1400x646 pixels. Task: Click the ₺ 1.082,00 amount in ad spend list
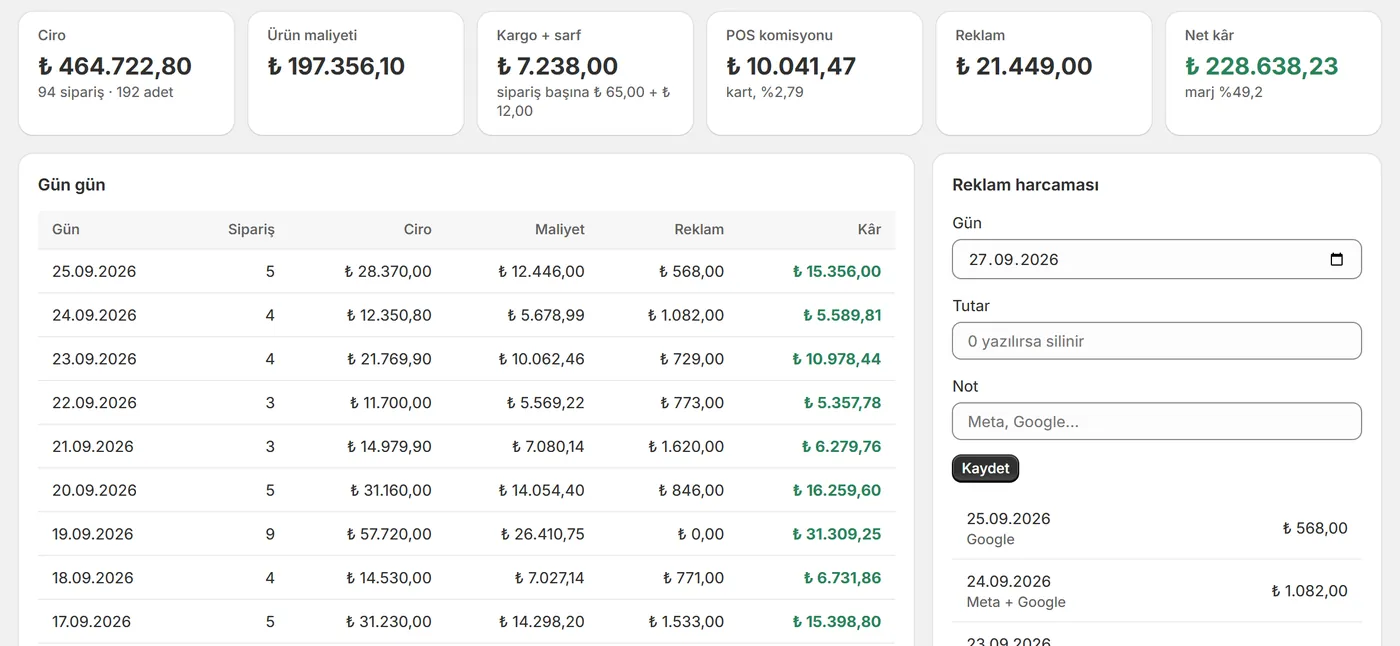click(x=1309, y=591)
